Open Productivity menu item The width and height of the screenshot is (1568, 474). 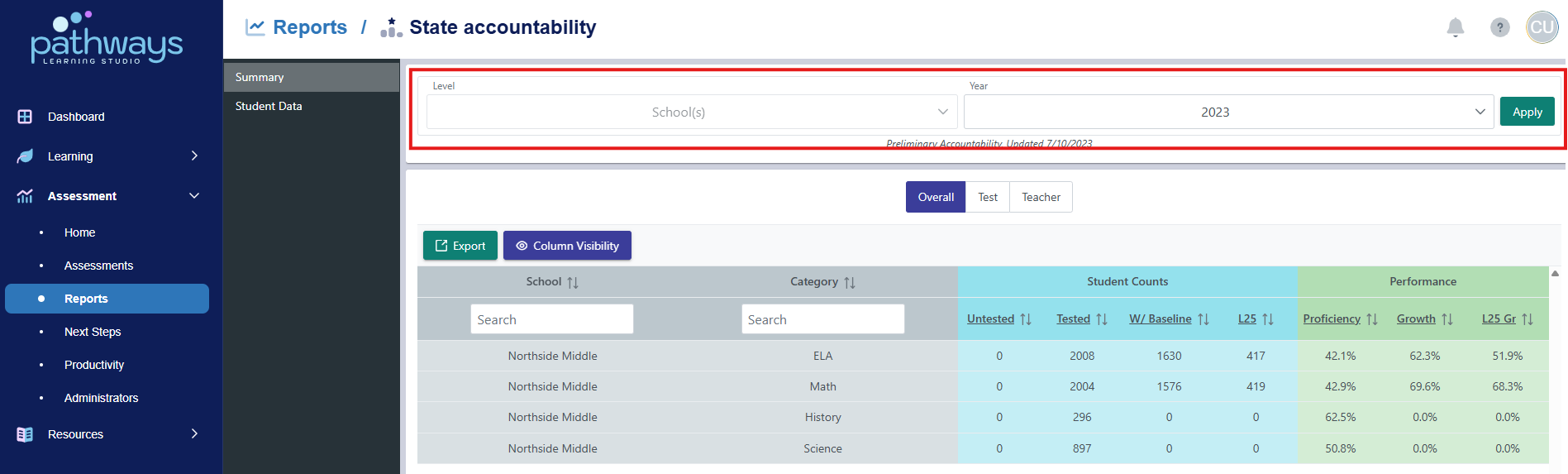(94, 365)
